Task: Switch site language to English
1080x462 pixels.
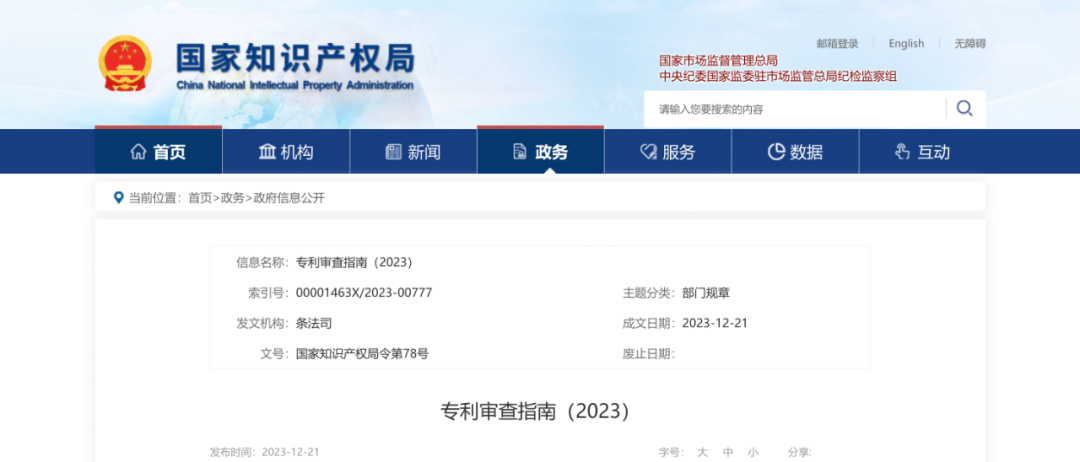Action: coord(906,44)
